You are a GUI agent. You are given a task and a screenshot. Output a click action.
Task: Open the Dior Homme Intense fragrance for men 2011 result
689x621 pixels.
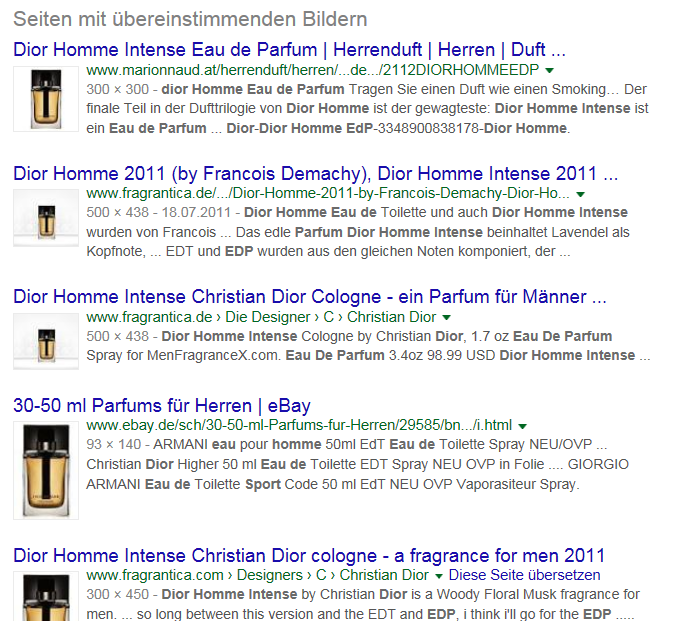pos(309,556)
